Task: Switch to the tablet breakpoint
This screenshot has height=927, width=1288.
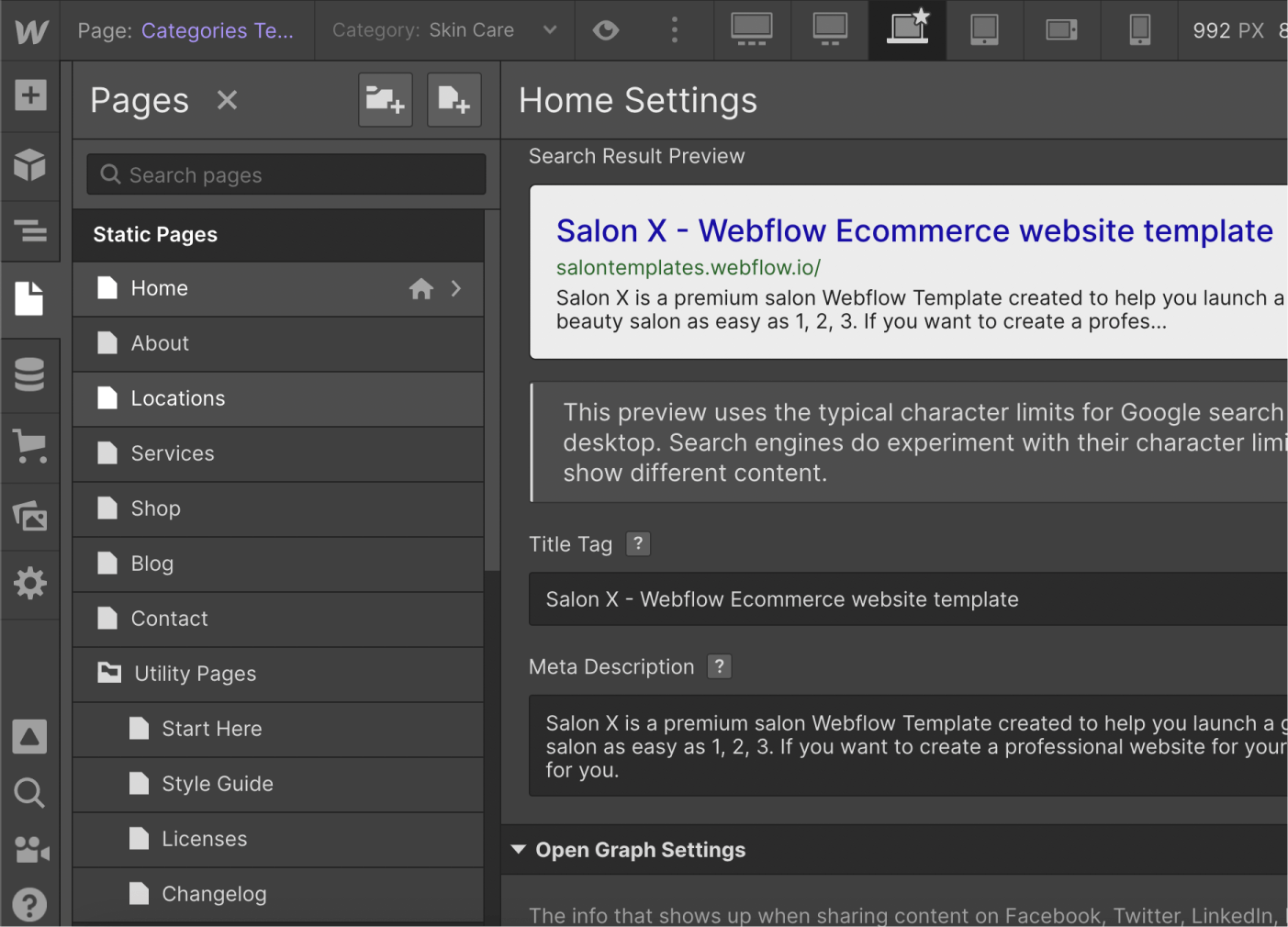Action: [984, 29]
